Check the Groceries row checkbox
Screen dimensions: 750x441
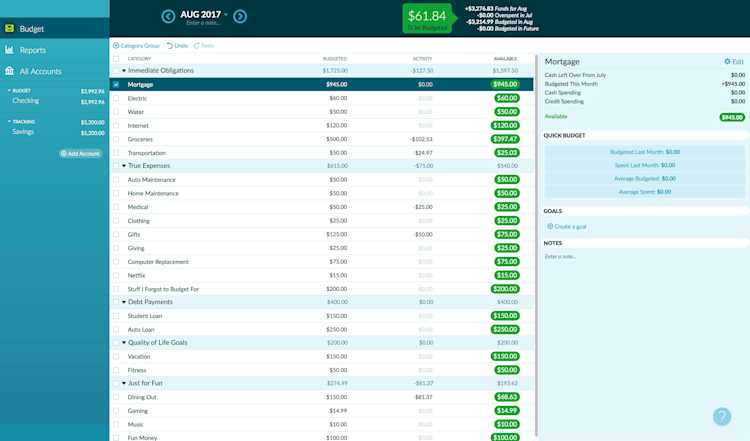click(x=116, y=139)
